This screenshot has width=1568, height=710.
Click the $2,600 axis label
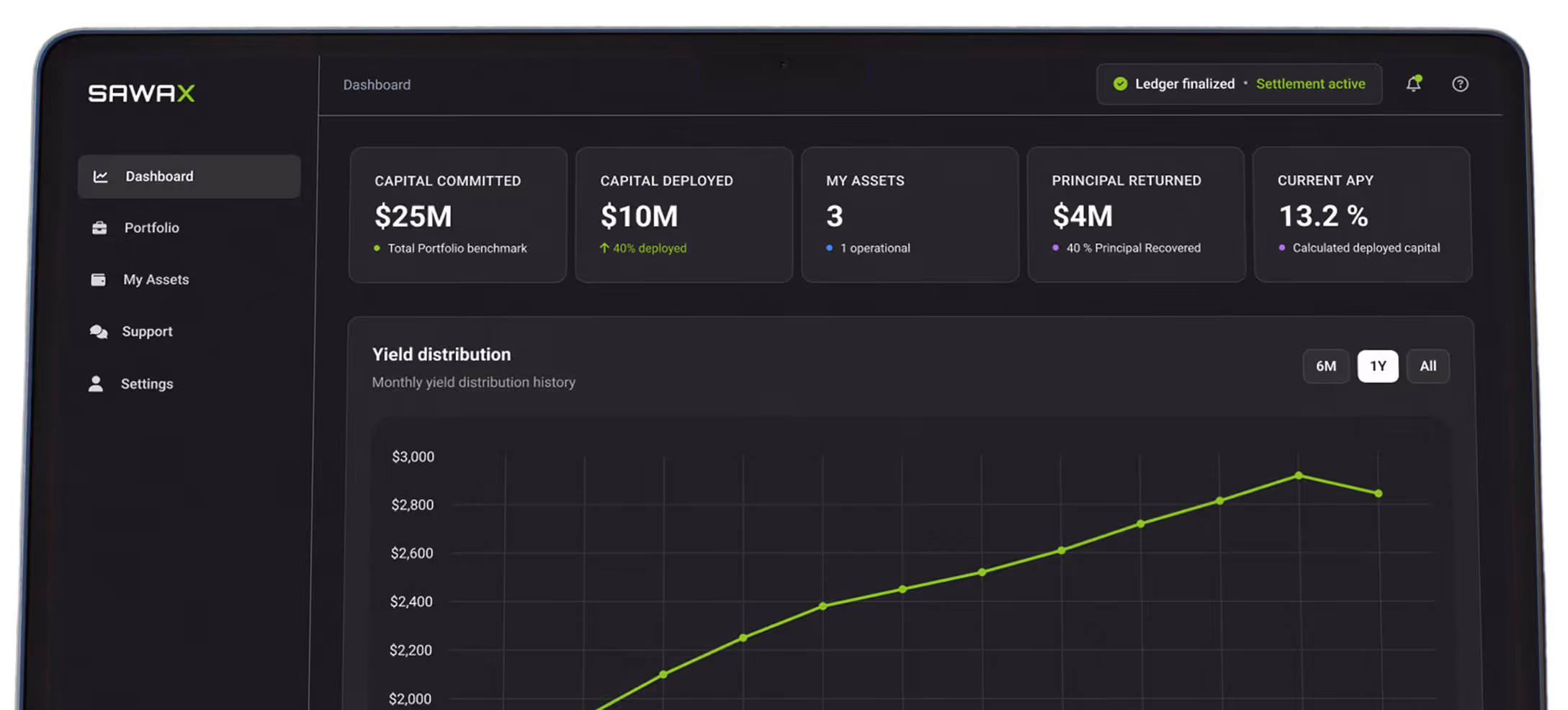click(412, 553)
